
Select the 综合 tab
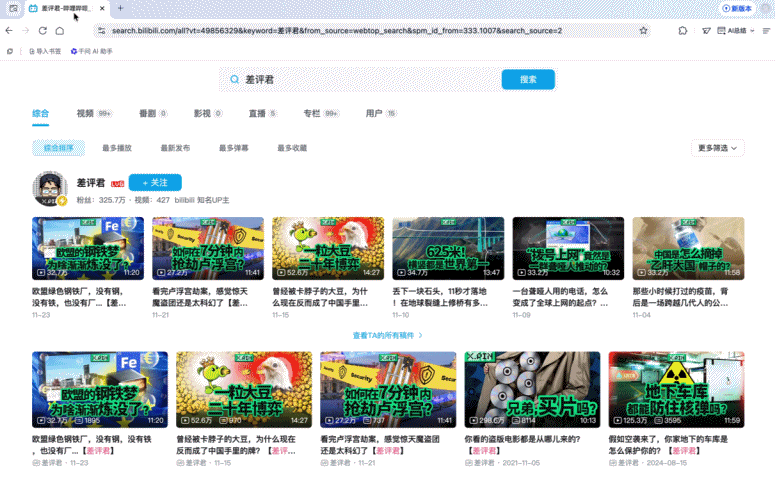tap(41, 113)
